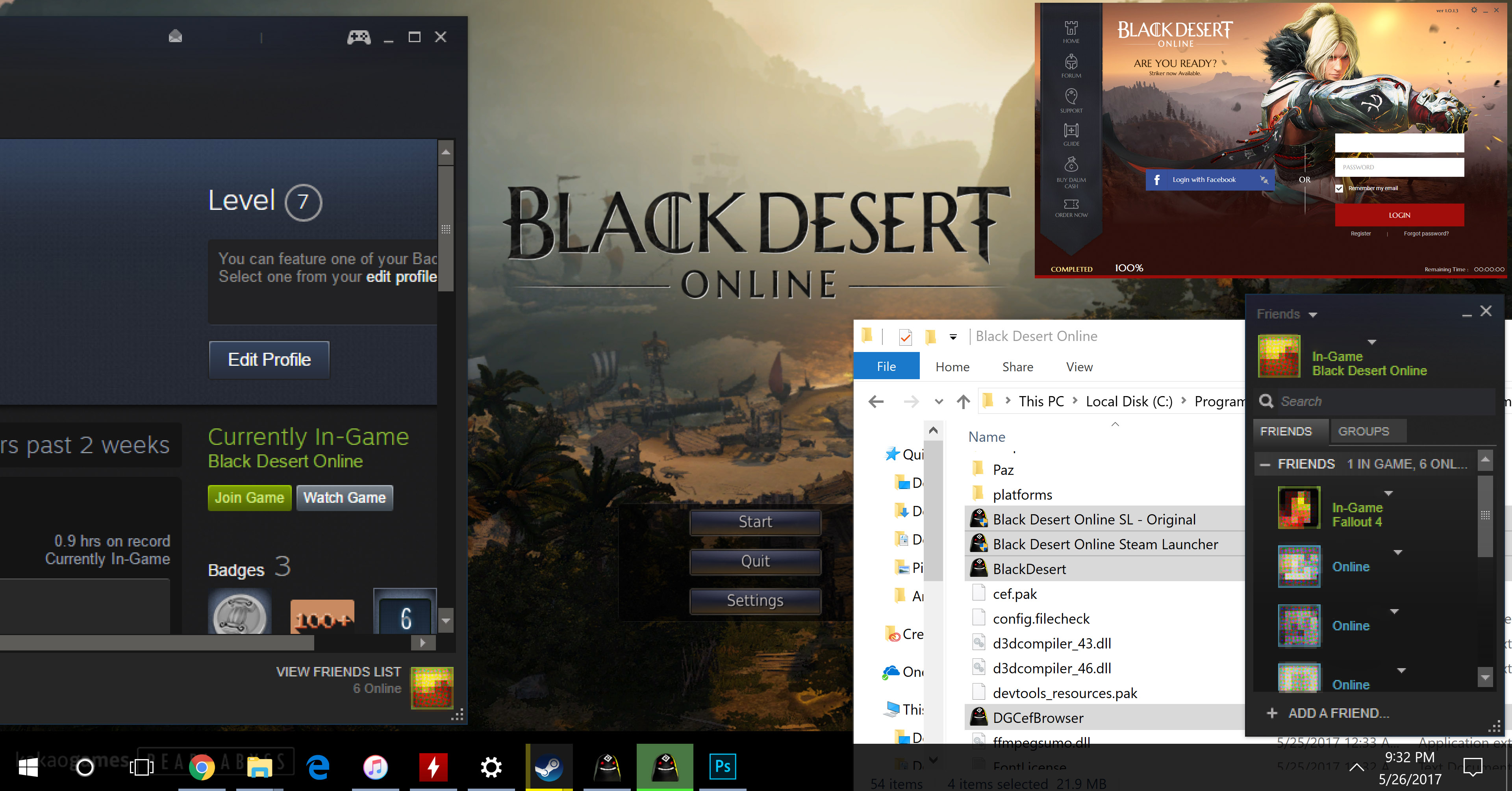This screenshot has width=1512, height=791.
Task: Click the Buy Daum Cash icon
Action: [x=1071, y=165]
